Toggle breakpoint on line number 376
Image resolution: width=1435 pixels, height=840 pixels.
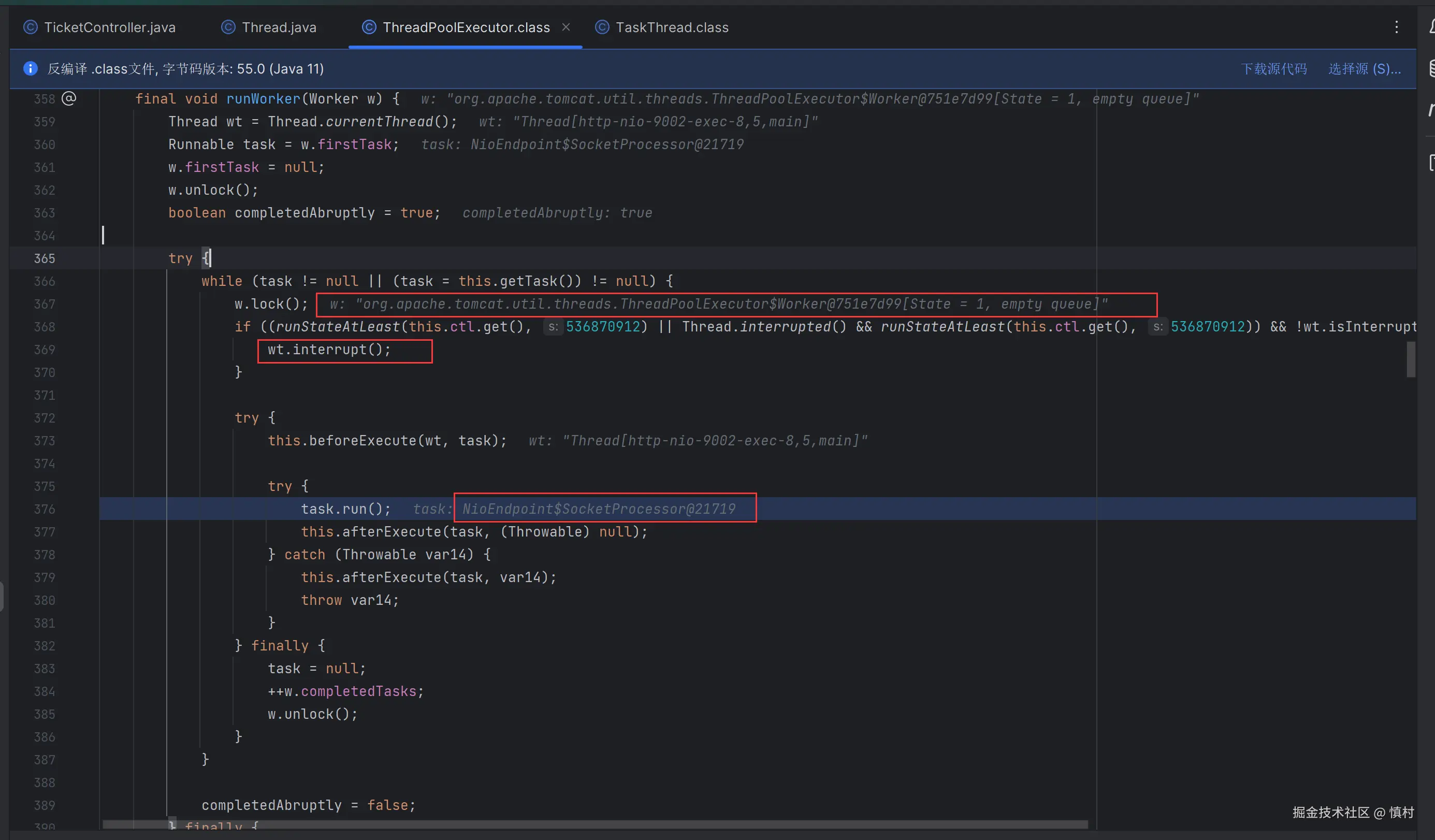click(x=45, y=509)
